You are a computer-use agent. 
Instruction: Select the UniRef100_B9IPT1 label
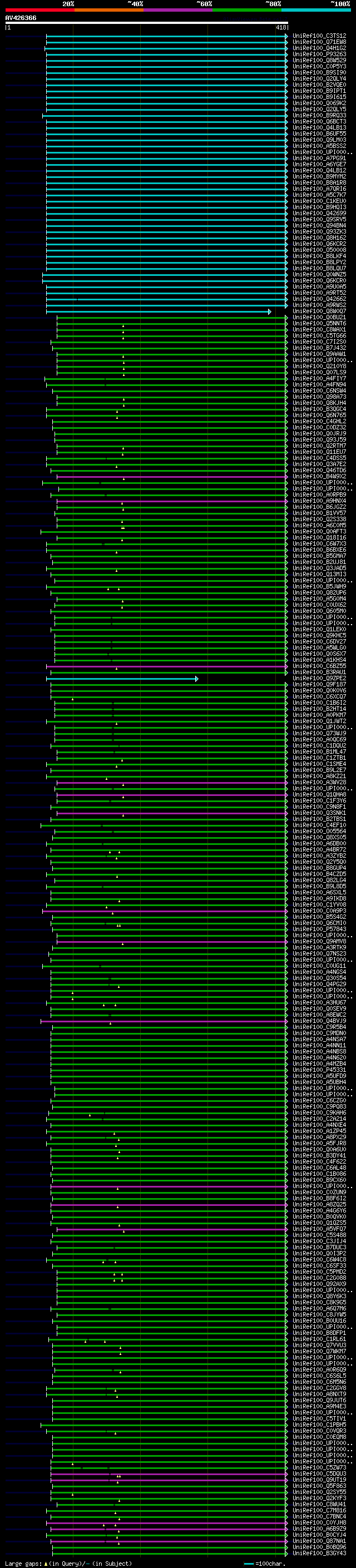pyautogui.click(x=319, y=91)
